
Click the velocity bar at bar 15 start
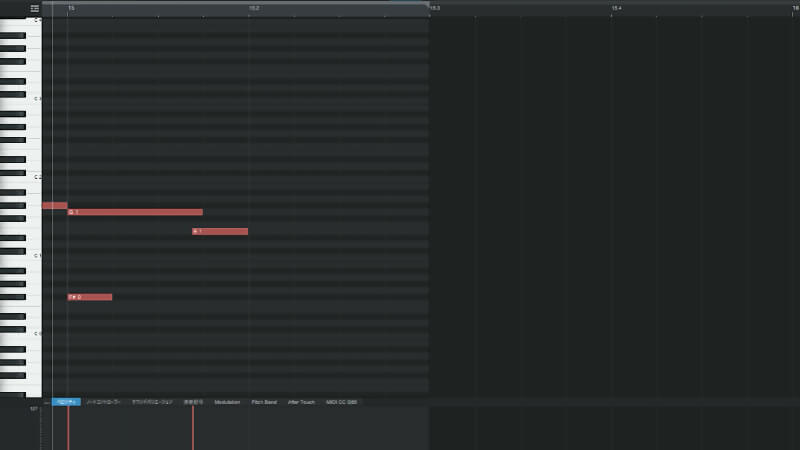[x=68, y=428]
